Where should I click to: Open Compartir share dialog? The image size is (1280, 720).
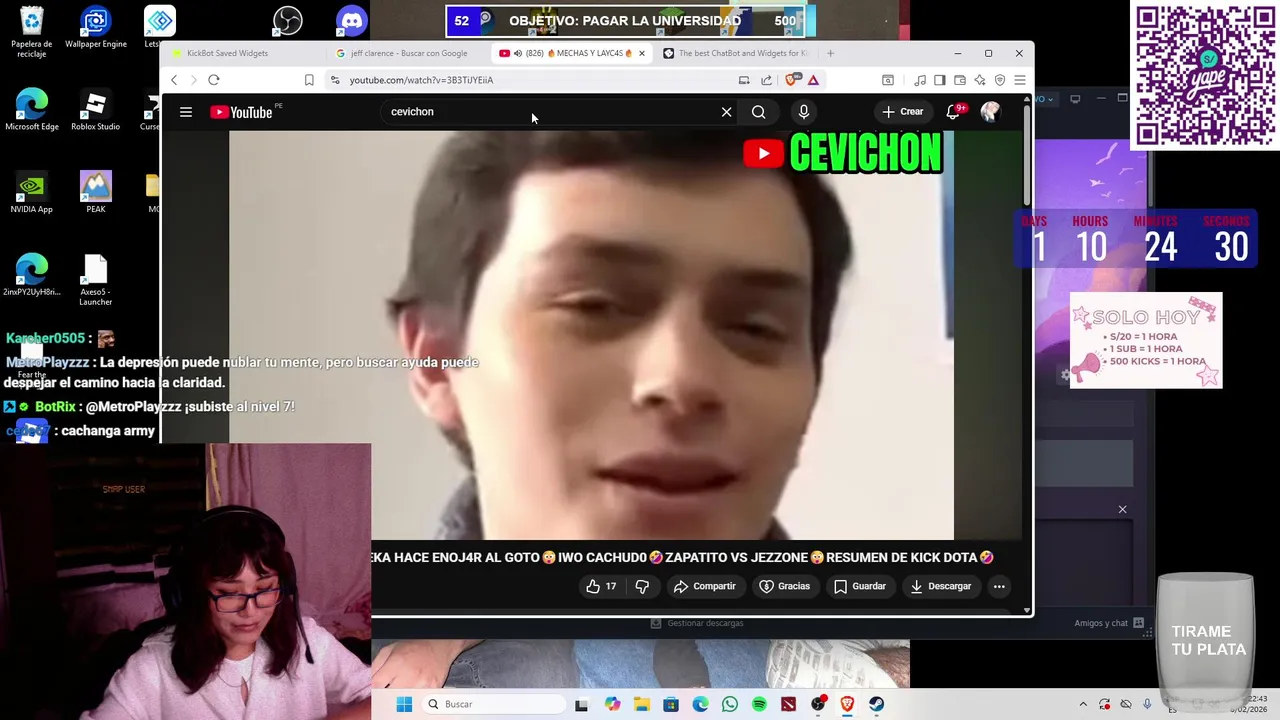[704, 586]
